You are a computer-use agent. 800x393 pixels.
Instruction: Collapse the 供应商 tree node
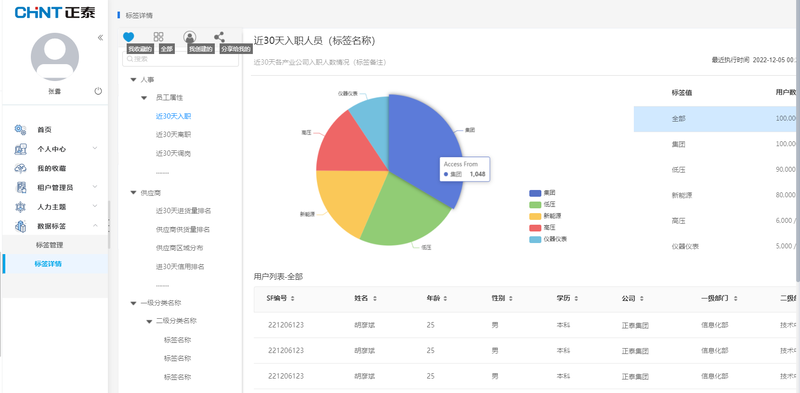[x=133, y=193]
